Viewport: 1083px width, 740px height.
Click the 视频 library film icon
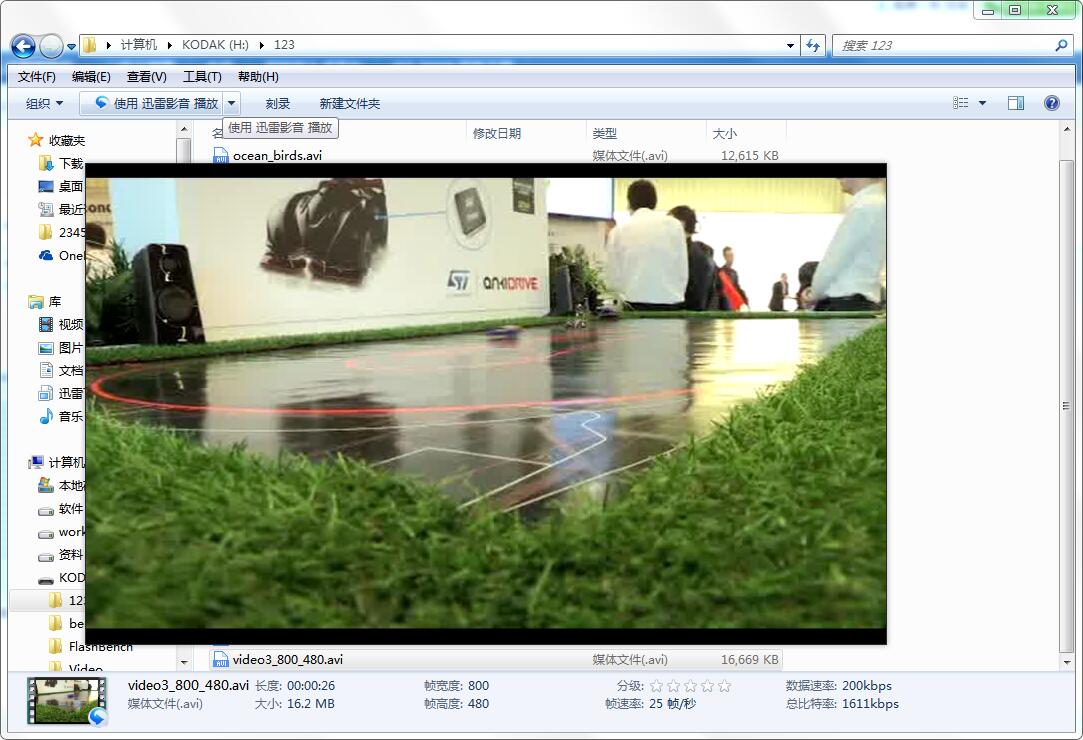pos(46,324)
